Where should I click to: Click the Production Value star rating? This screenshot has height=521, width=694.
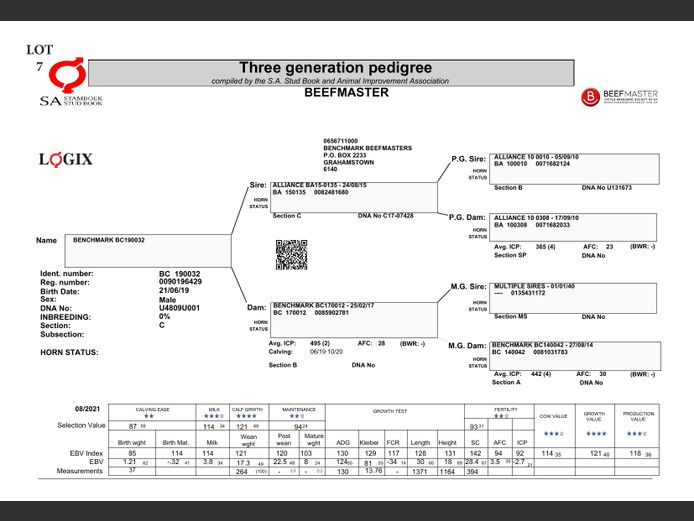pyautogui.click(x=638, y=433)
